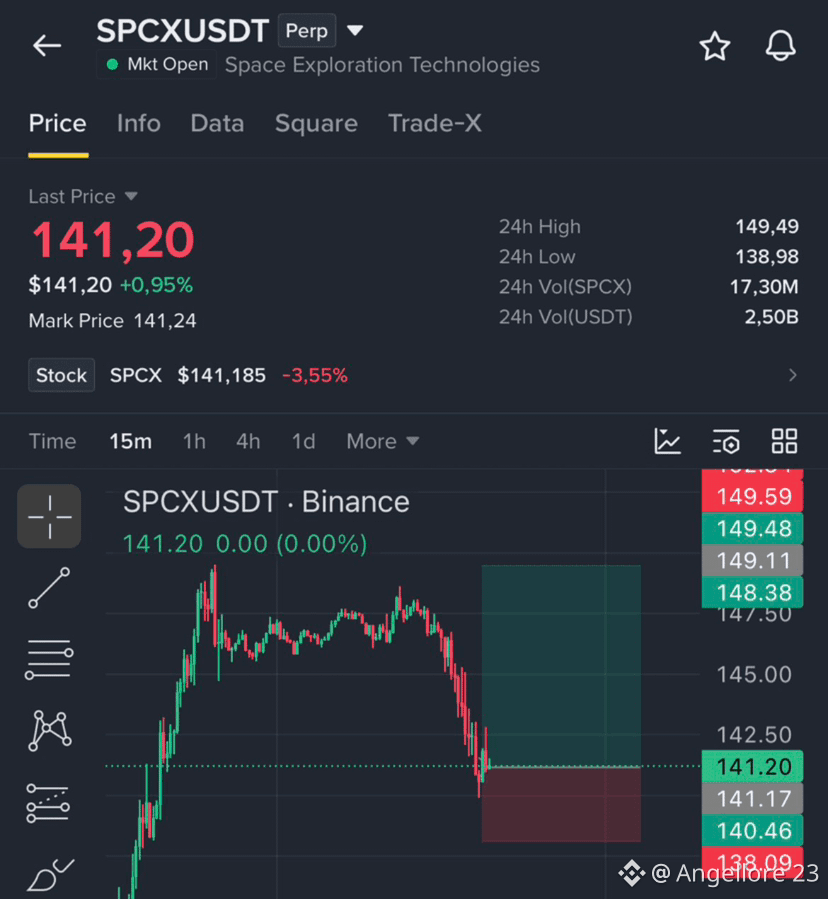Click the Space Exploration Technologies subtitle
Viewport: 828px width, 899px height.
coord(382,65)
